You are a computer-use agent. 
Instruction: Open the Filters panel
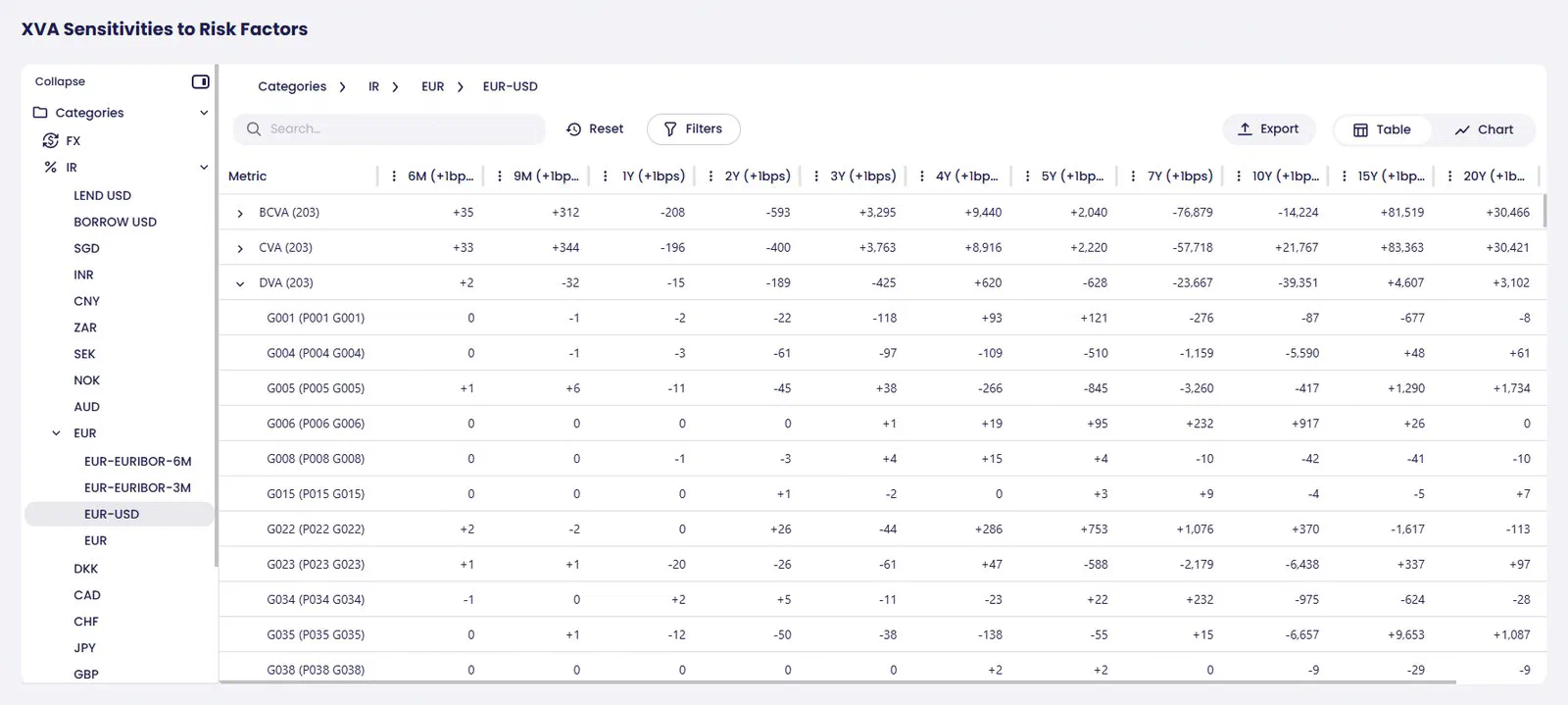[x=693, y=129]
